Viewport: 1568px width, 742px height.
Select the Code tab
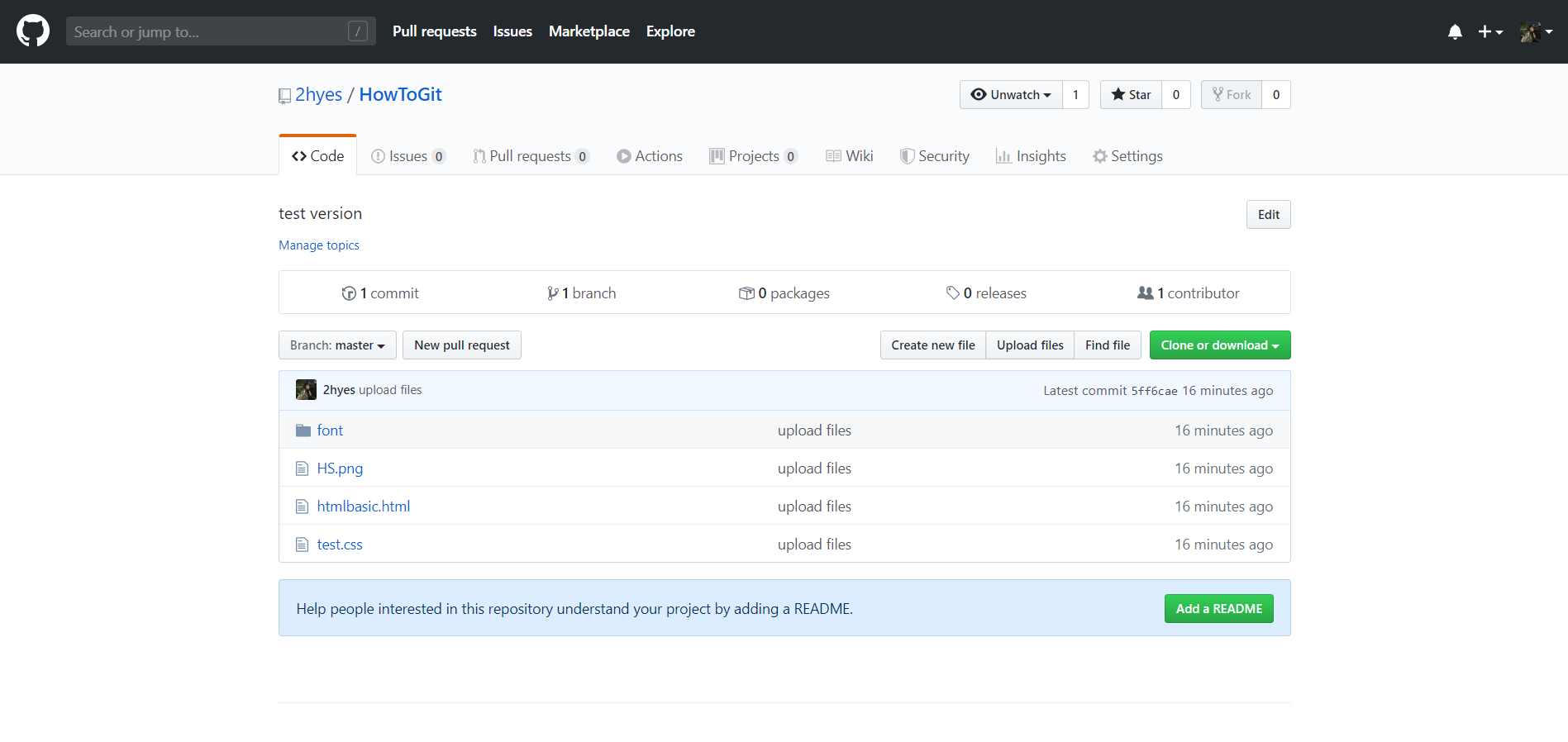pyautogui.click(x=317, y=155)
